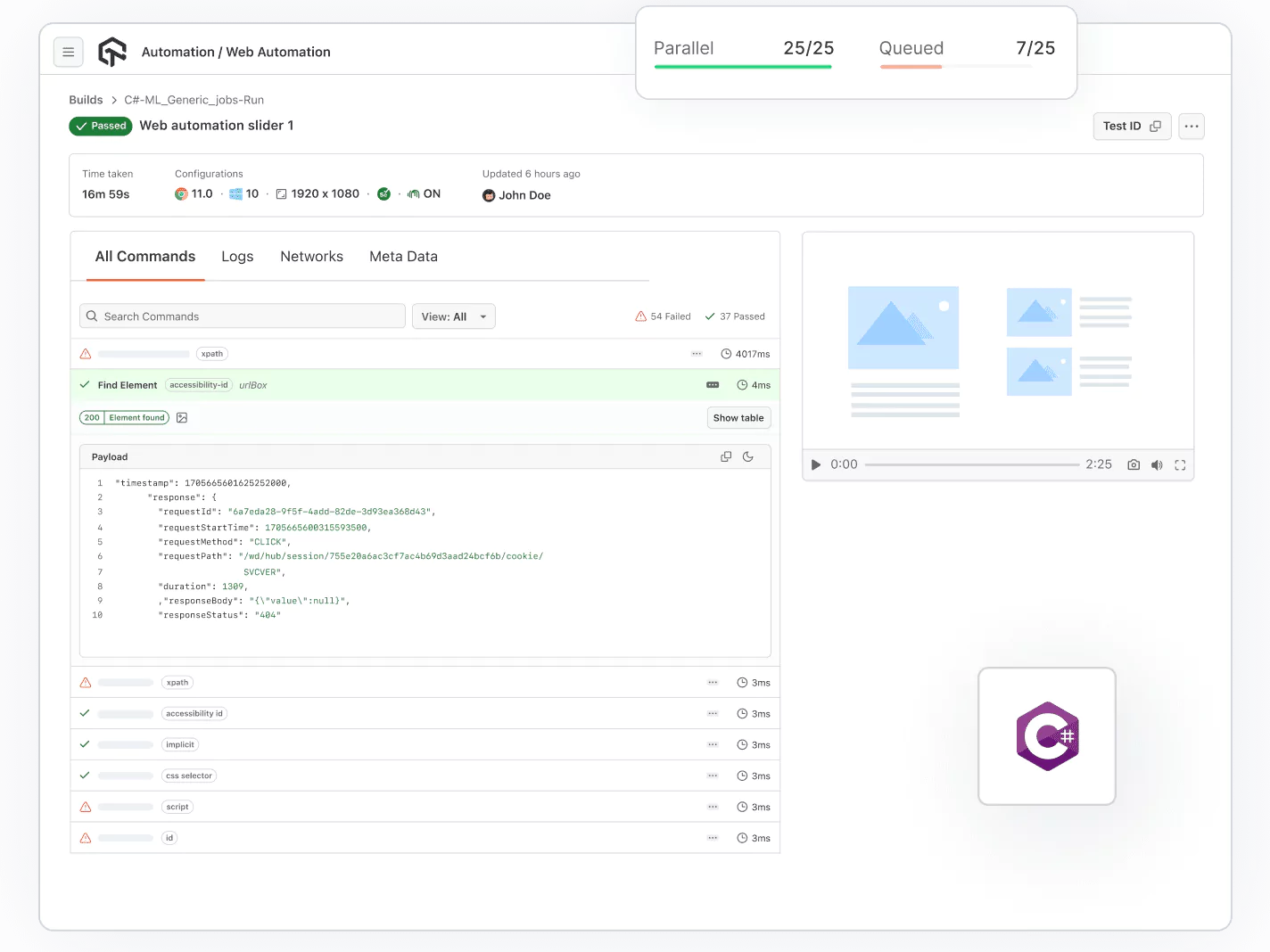Open the Logs tab

(236, 257)
